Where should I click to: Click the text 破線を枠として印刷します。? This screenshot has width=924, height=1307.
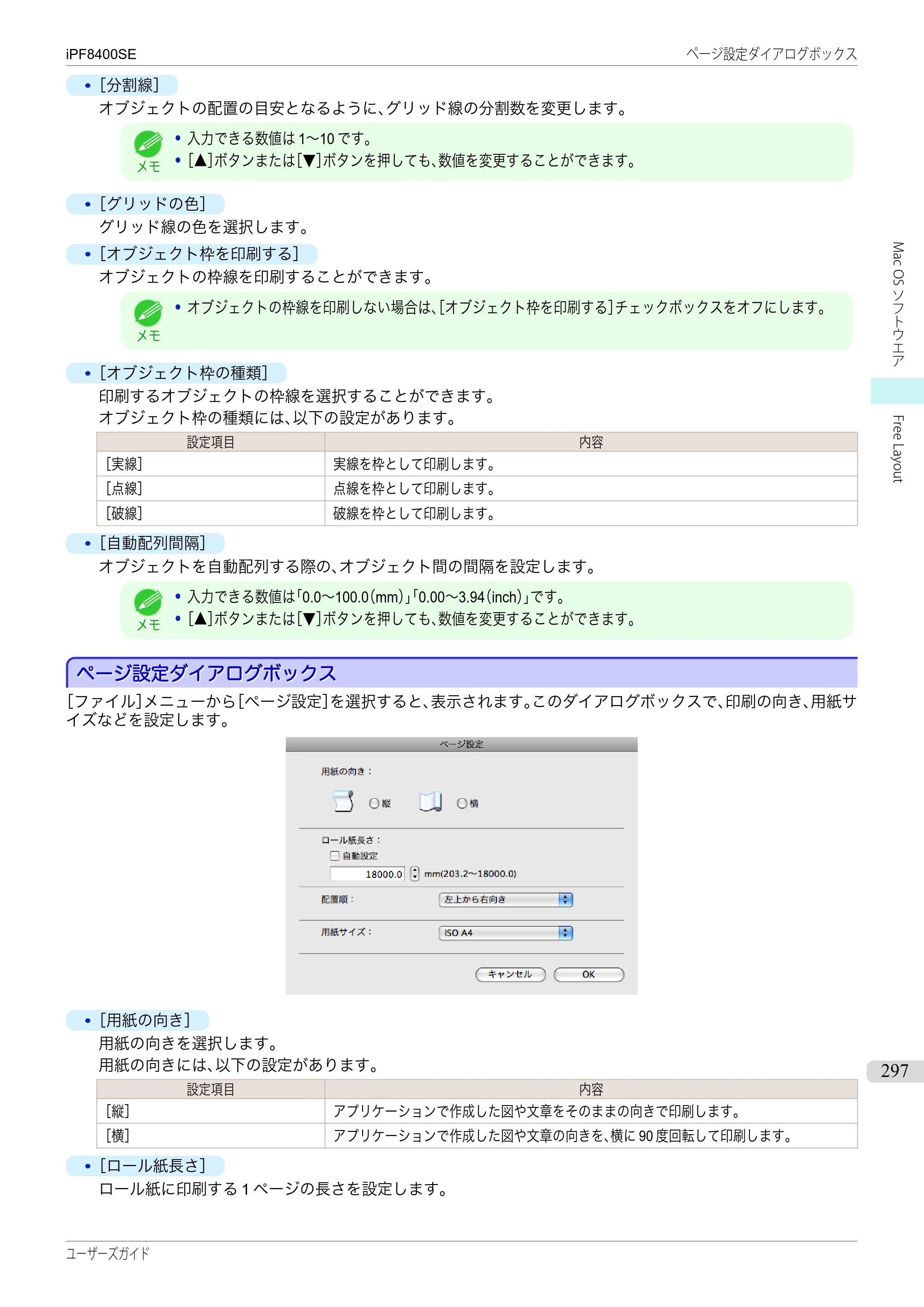click(x=415, y=513)
